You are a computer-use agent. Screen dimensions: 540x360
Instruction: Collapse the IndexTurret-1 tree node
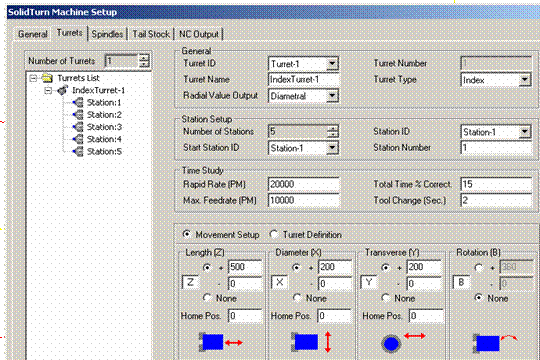coord(48,91)
